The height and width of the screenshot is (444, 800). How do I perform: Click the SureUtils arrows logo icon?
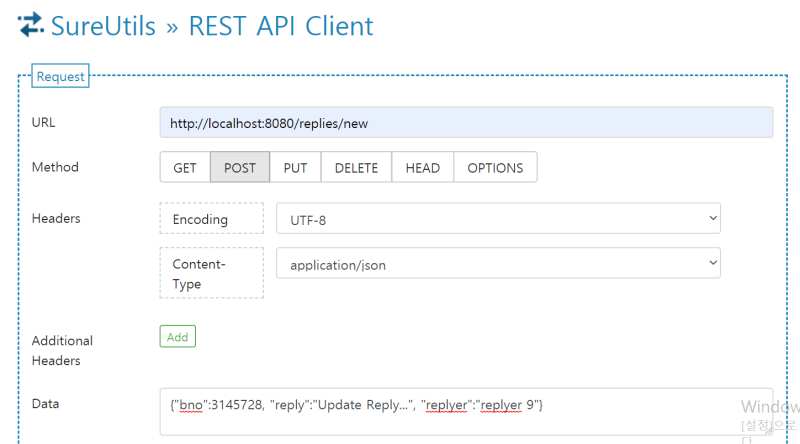pyautogui.click(x=31, y=24)
